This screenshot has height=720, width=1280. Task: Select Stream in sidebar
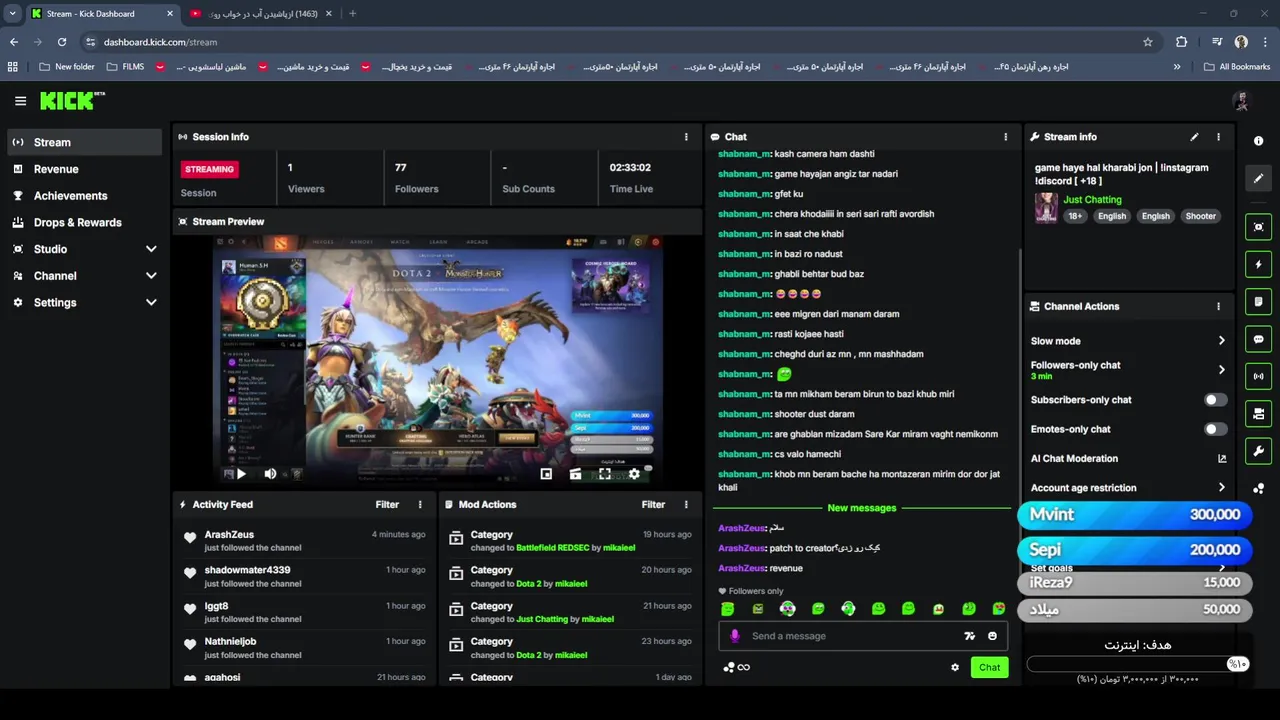[84, 142]
